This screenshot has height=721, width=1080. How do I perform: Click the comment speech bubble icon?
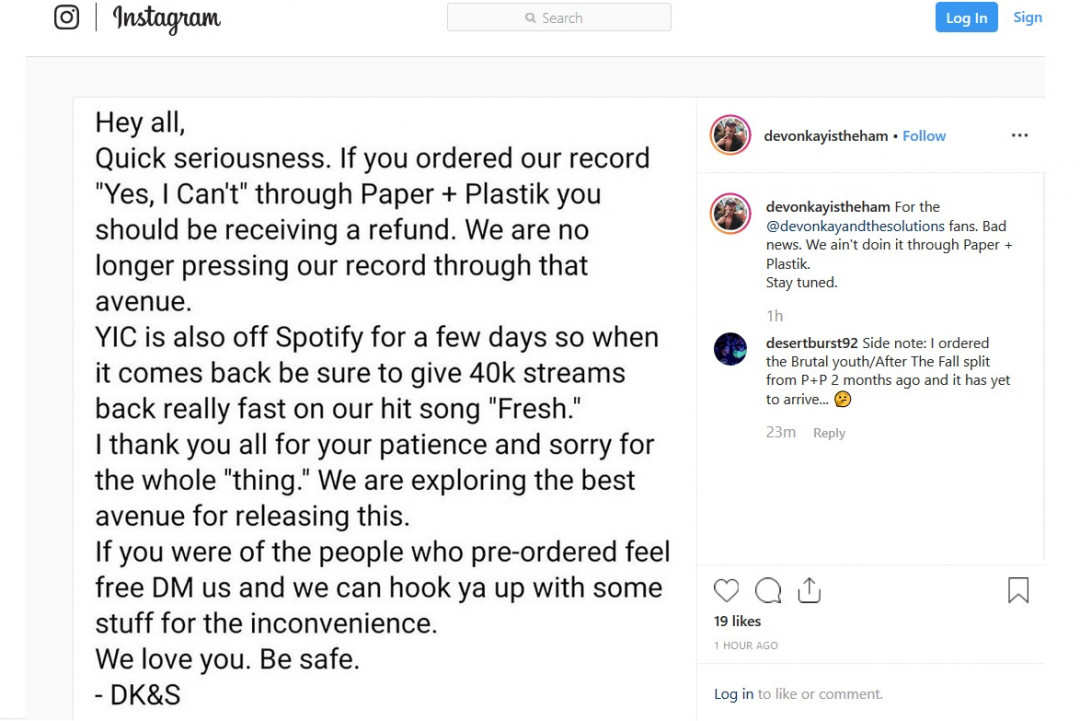click(768, 590)
